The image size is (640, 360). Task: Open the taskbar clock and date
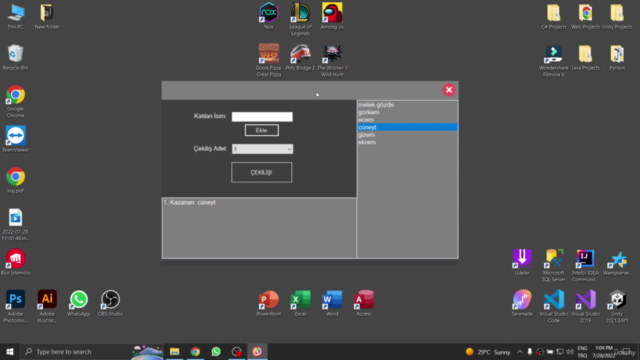pyautogui.click(x=604, y=352)
